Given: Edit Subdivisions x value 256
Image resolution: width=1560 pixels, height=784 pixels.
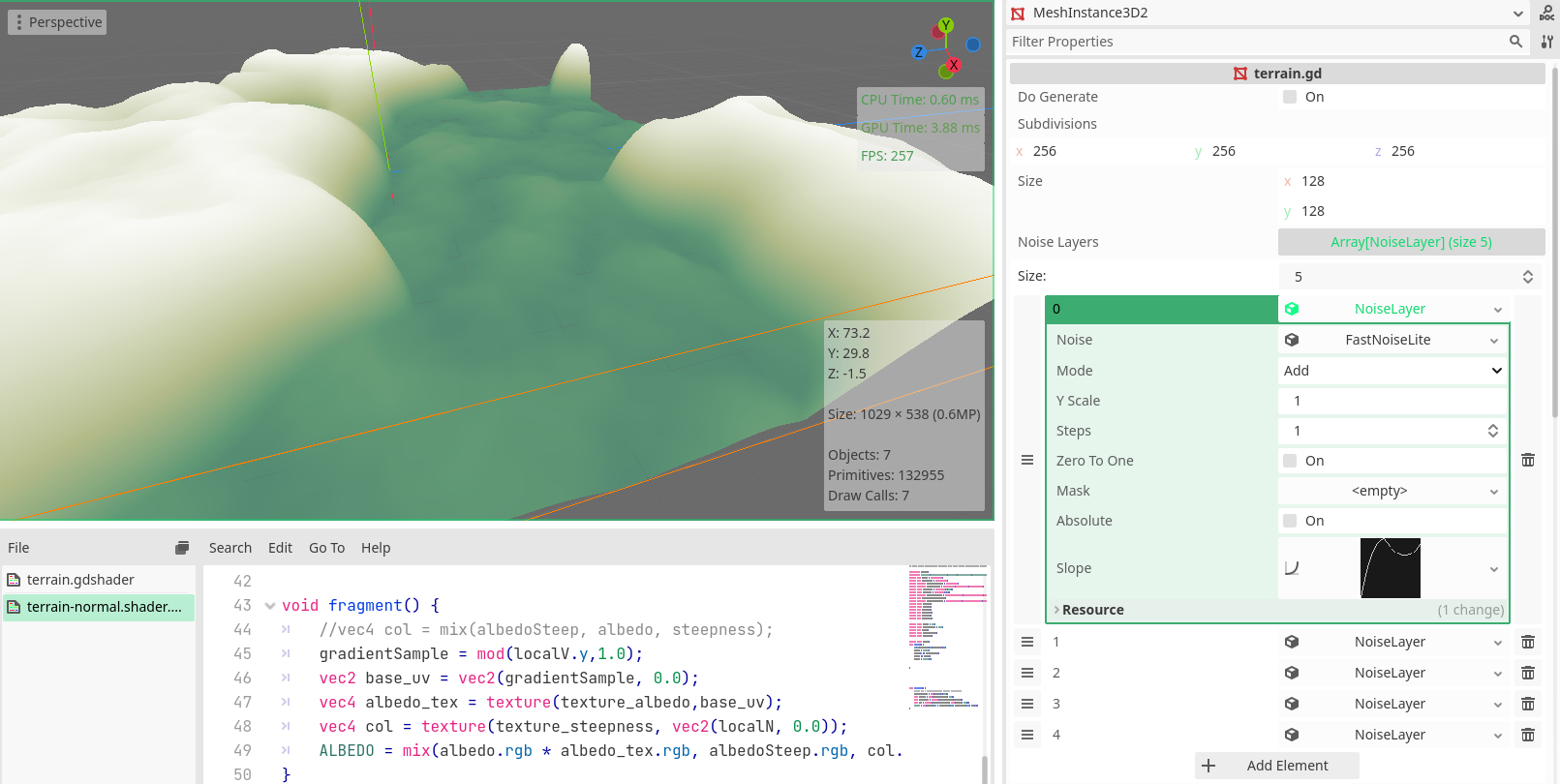Looking at the screenshot, I should point(1101,151).
